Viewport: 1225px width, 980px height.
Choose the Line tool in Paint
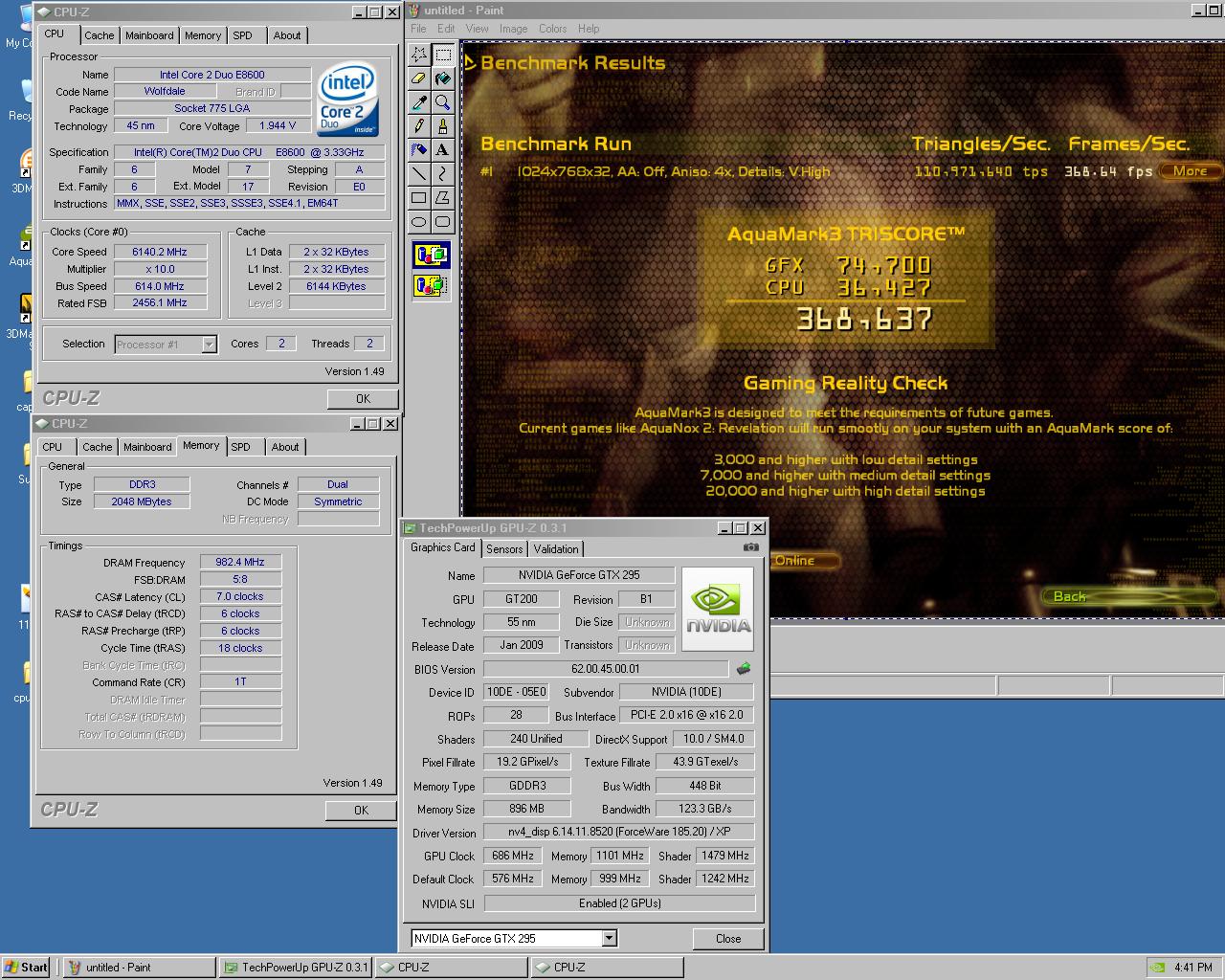[x=419, y=174]
